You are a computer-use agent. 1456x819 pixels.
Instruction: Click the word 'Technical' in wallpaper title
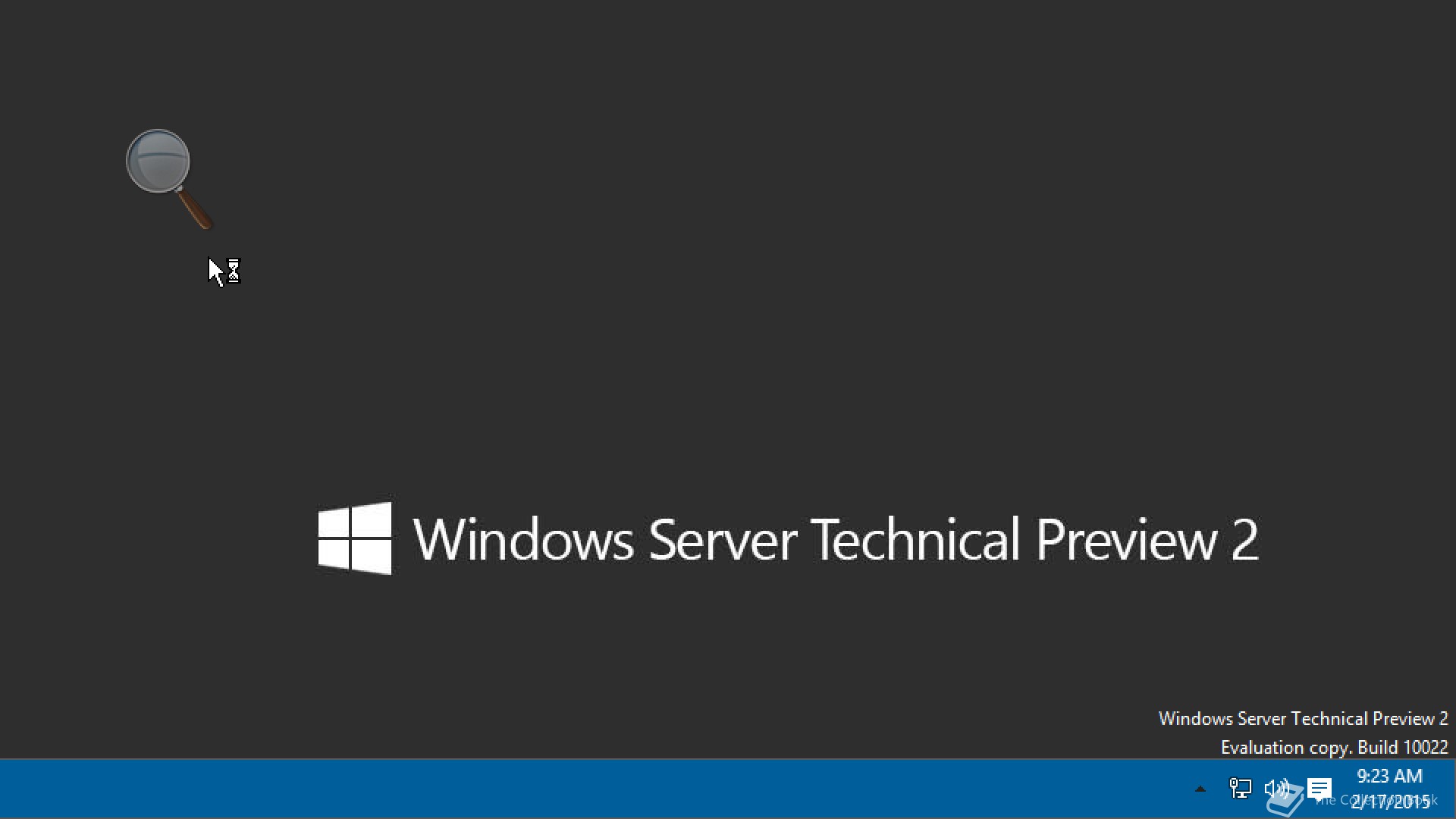915,539
